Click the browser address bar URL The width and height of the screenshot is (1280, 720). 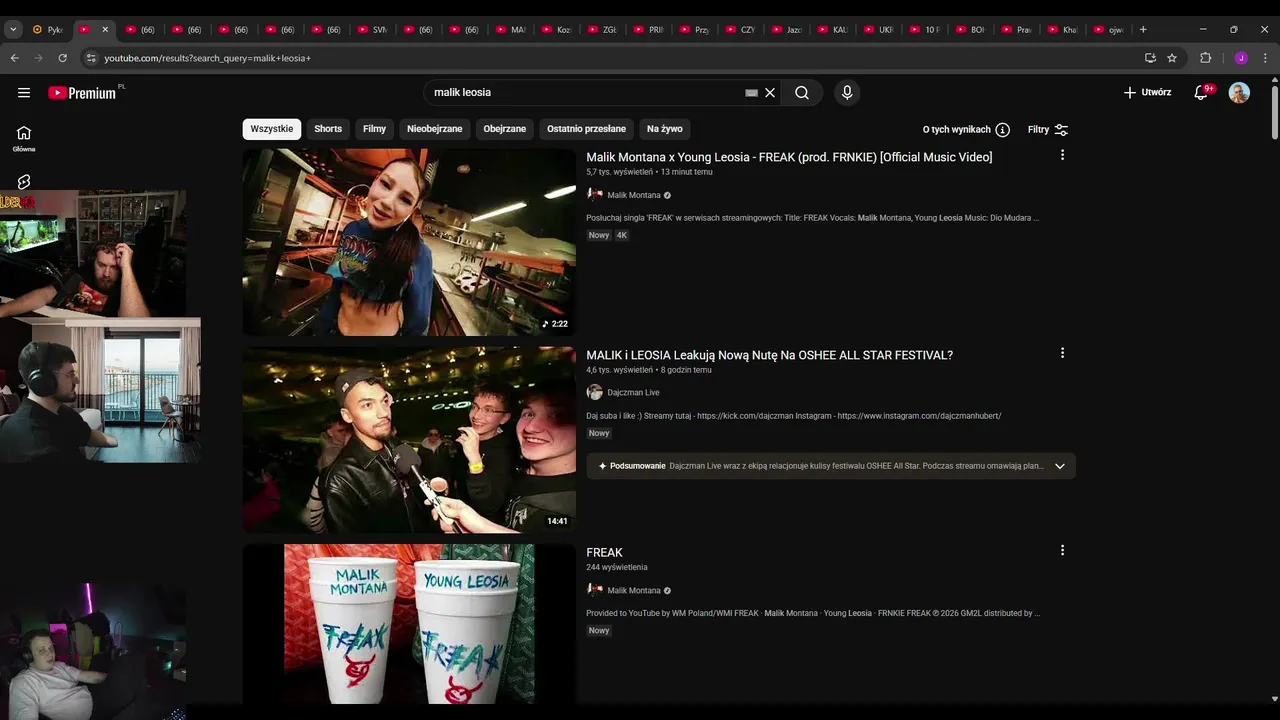click(208, 58)
